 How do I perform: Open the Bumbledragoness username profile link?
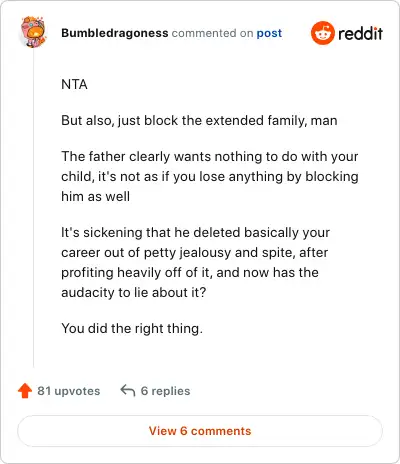click(x=115, y=33)
